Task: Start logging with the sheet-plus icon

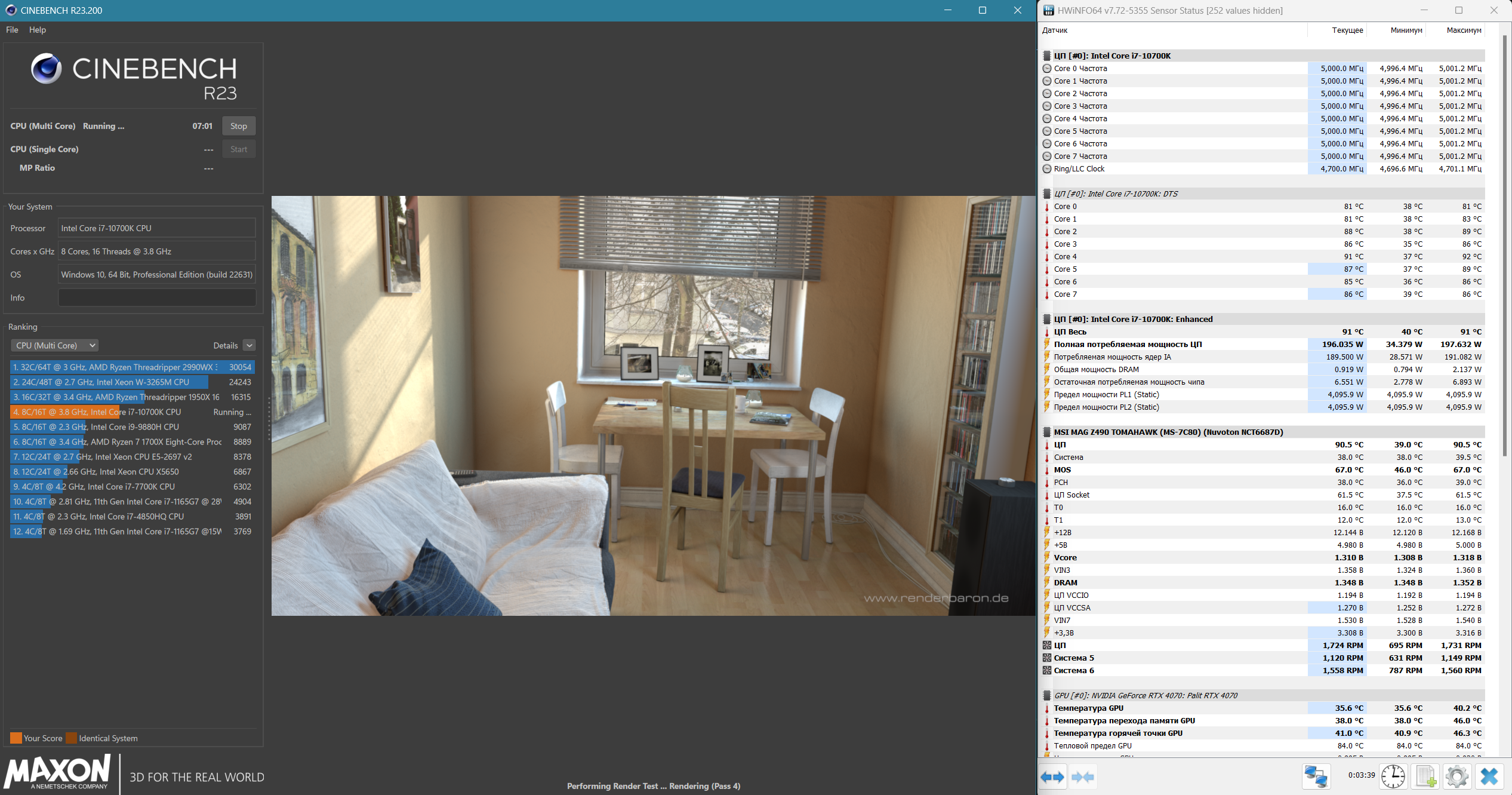Action: click(1425, 776)
